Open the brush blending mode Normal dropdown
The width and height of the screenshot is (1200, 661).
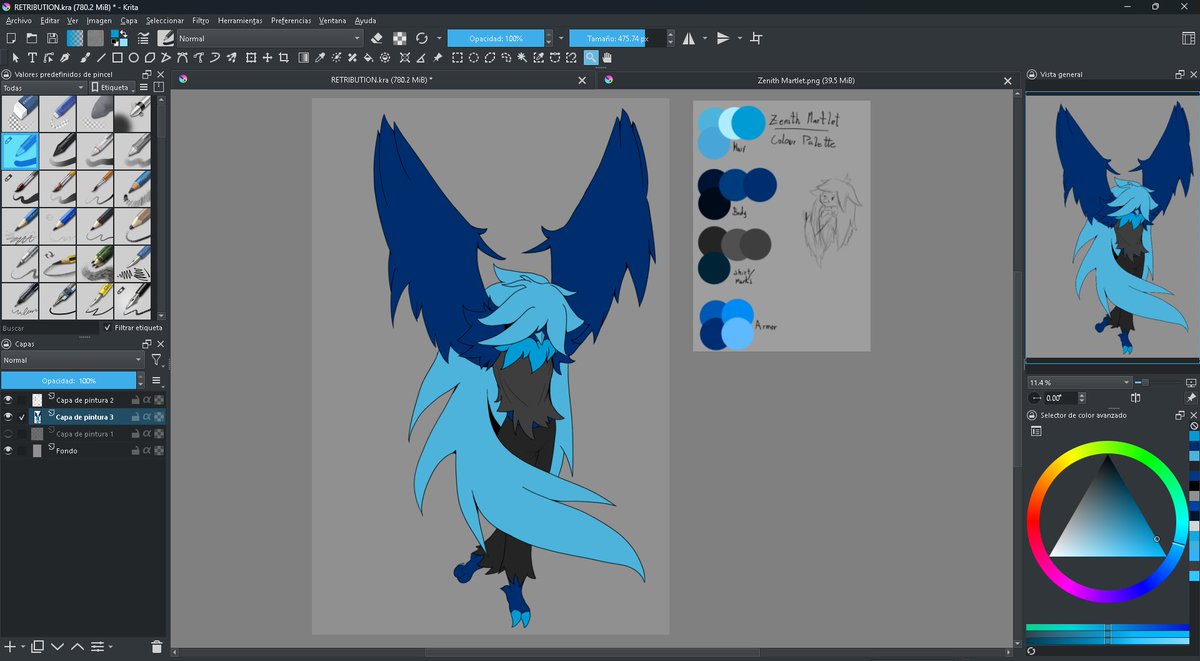pos(269,38)
